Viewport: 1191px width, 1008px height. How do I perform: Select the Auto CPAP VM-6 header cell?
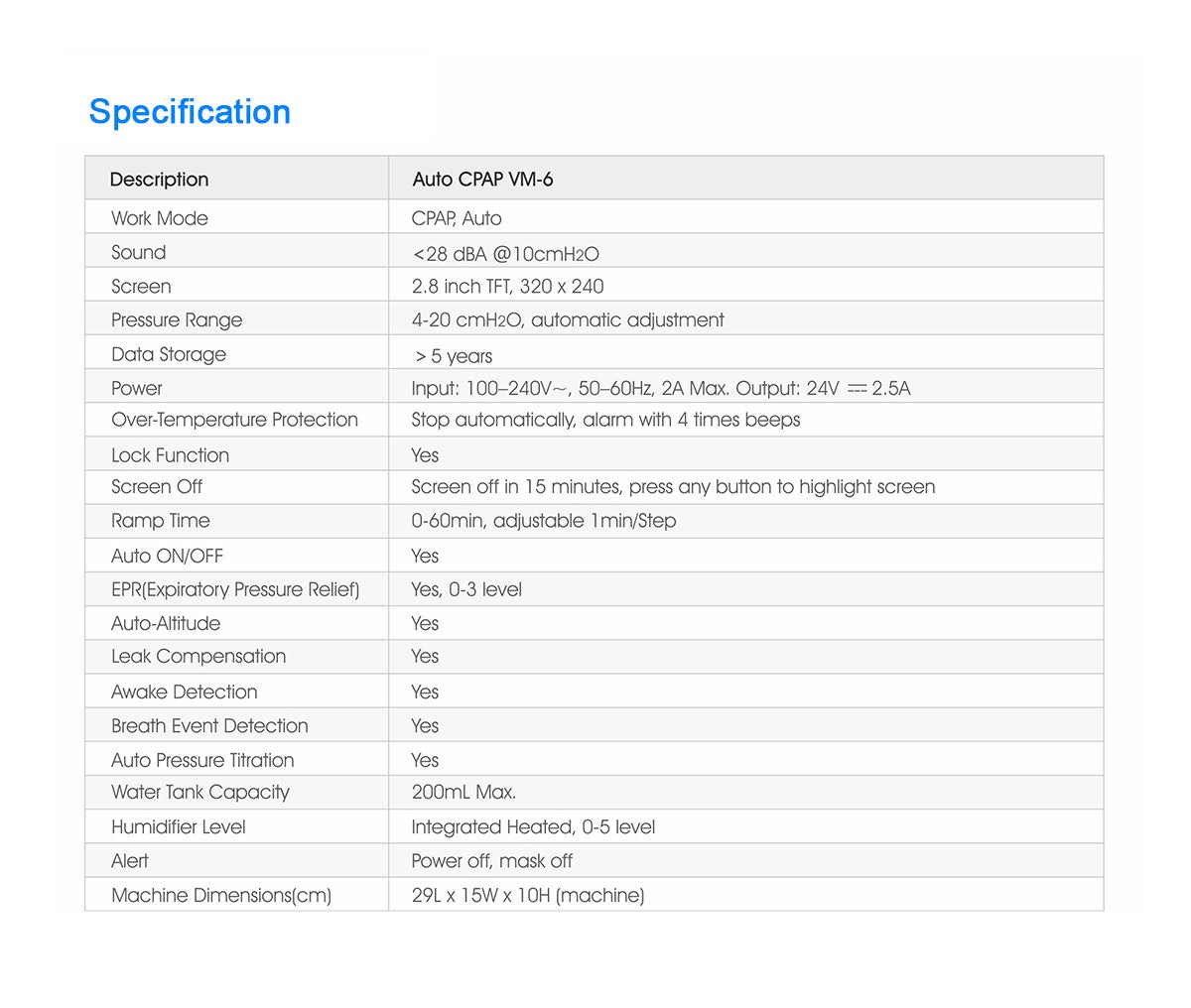pyautogui.click(x=482, y=180)
